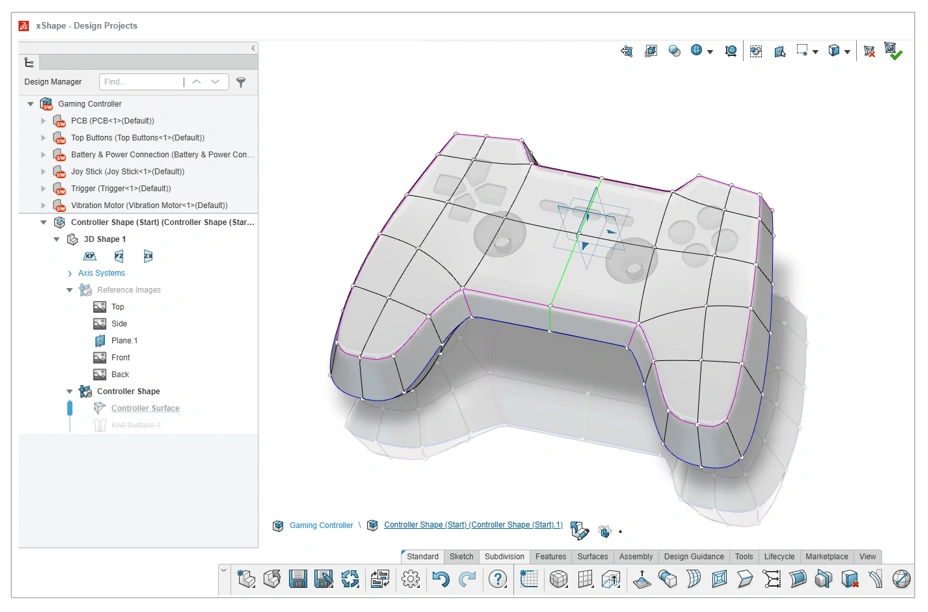
Task: Click the Gaming Controller breadcrumb link
Action: pos(321,525)
